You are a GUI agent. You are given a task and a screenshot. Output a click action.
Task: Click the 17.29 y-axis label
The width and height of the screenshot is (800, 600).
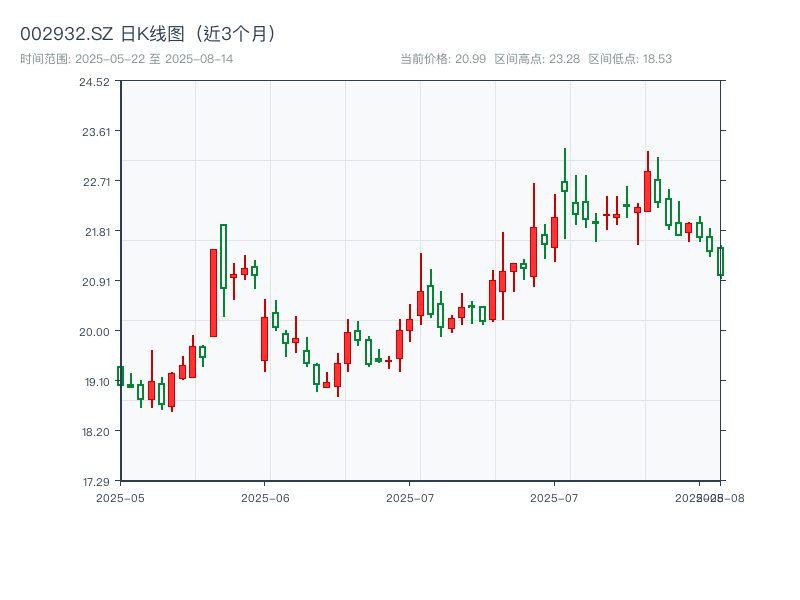(95, 482)
